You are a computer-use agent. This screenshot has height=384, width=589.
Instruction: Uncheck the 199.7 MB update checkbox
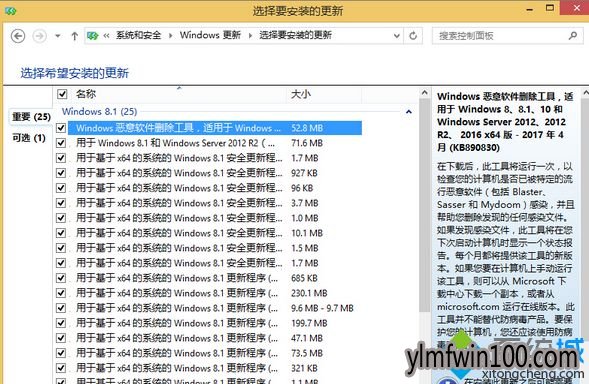pyautogui.click(x=61, y=323)
